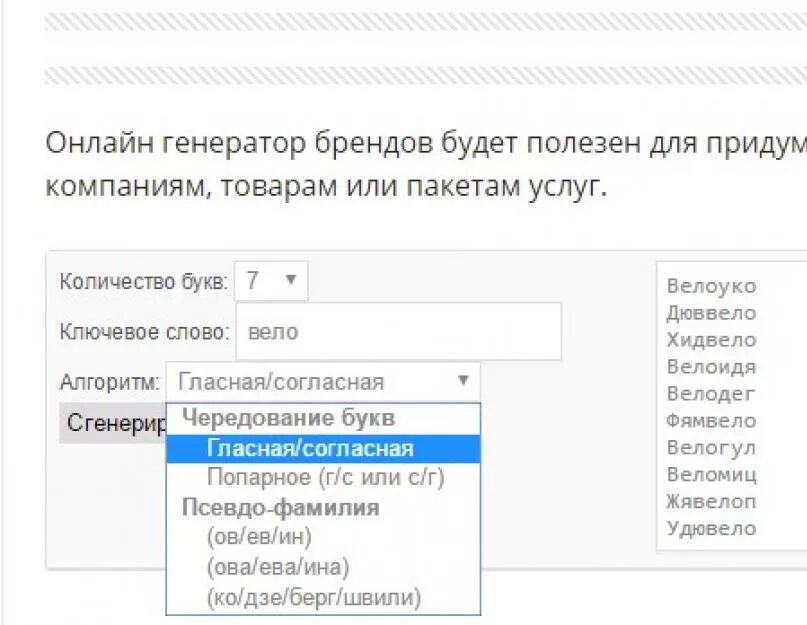Viewport: 807px width, 625px height.
Task: Select the result Фямвело
Action: point(711,421)
